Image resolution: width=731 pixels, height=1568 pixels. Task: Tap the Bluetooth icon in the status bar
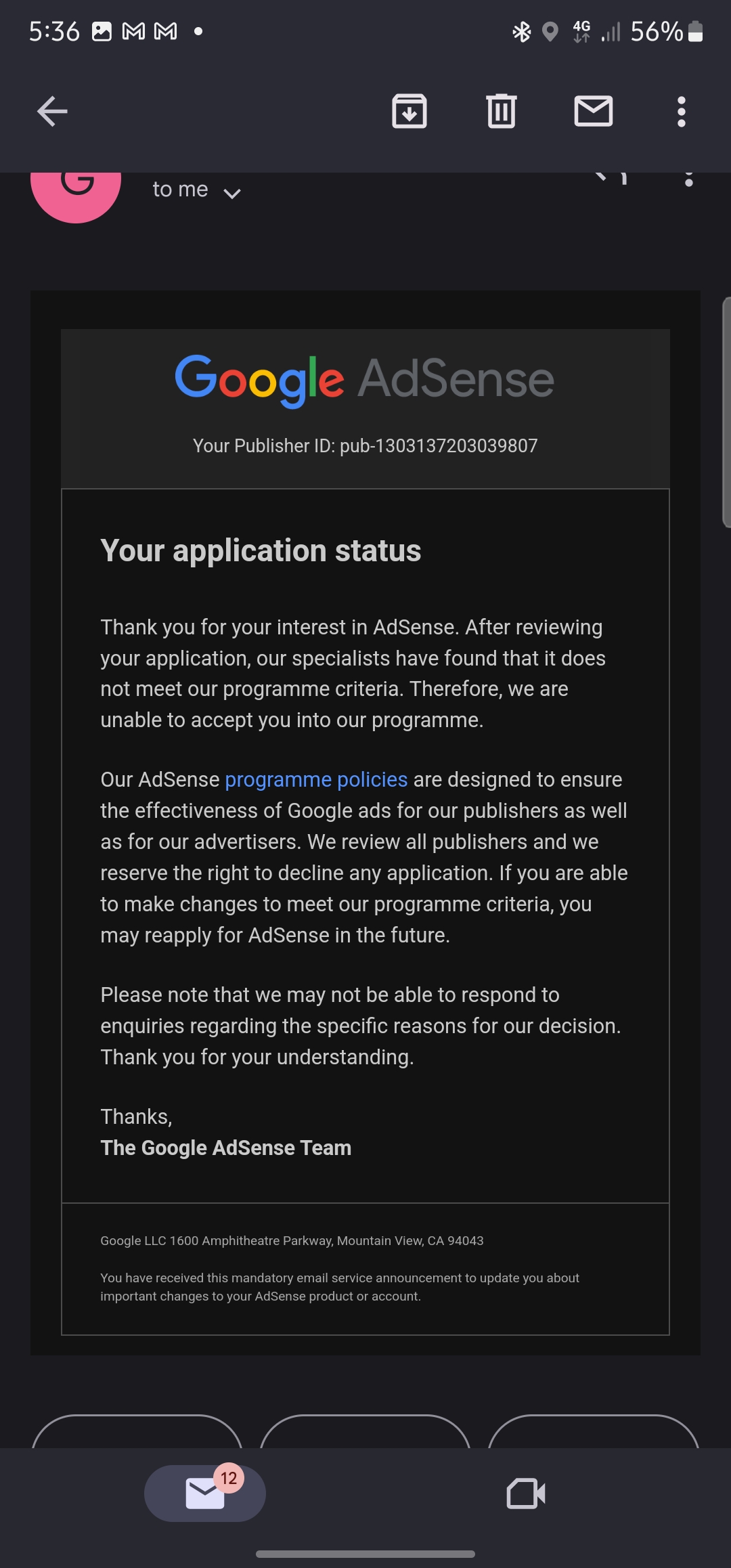tap(521, 32)
